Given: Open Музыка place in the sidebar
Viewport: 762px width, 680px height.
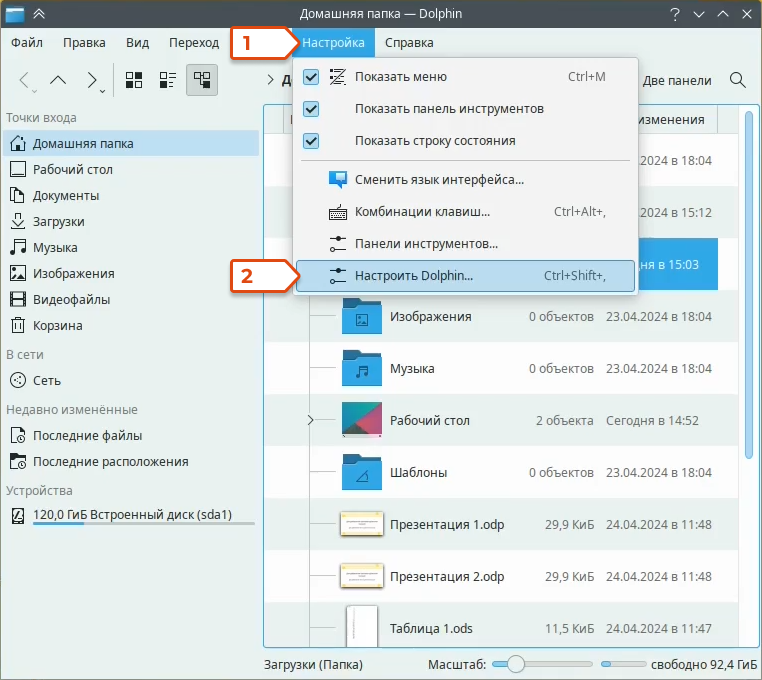Looking at the screenshot, I should (x=131, y=247).
